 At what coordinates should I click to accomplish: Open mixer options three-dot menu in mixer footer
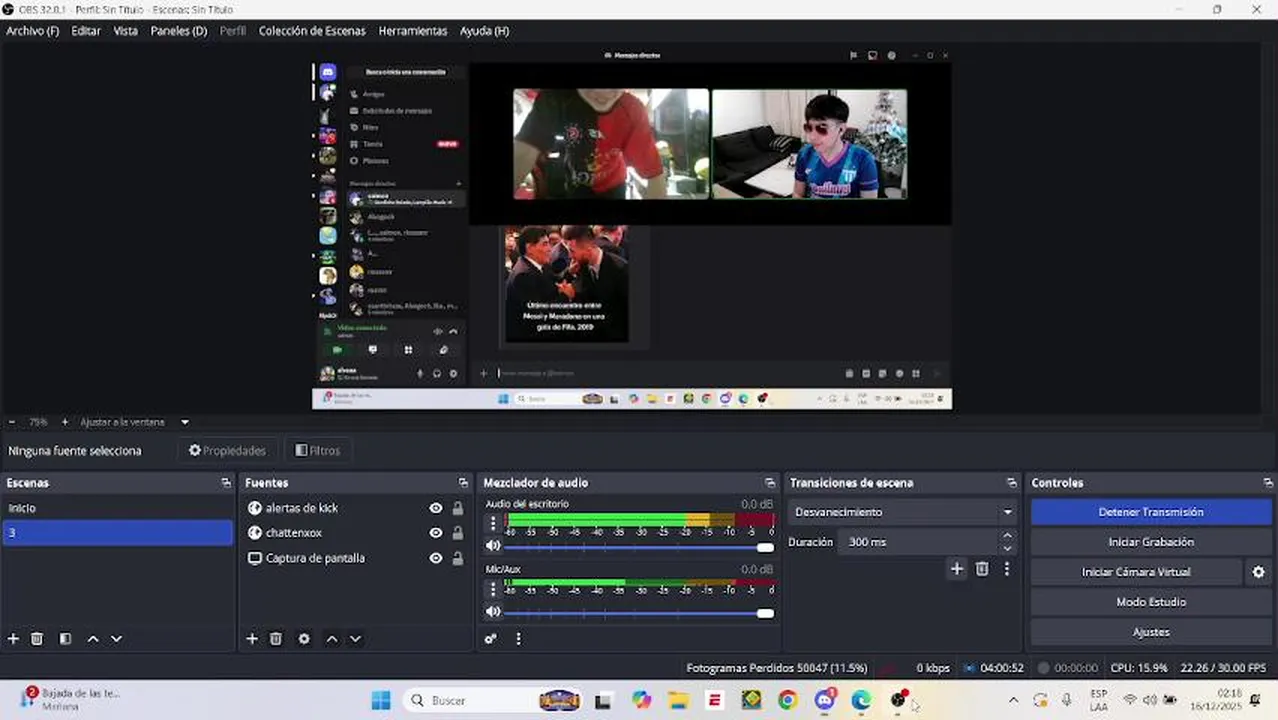click(518, 639)
